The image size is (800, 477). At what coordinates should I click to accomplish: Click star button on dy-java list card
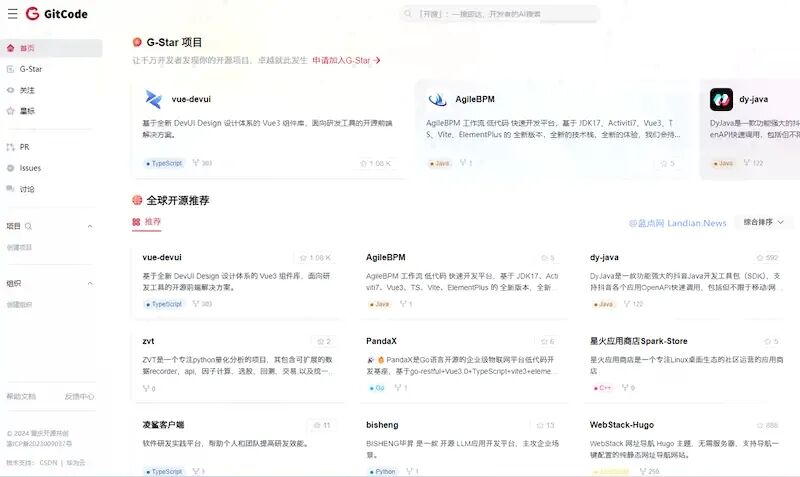[x=767, y=258]
